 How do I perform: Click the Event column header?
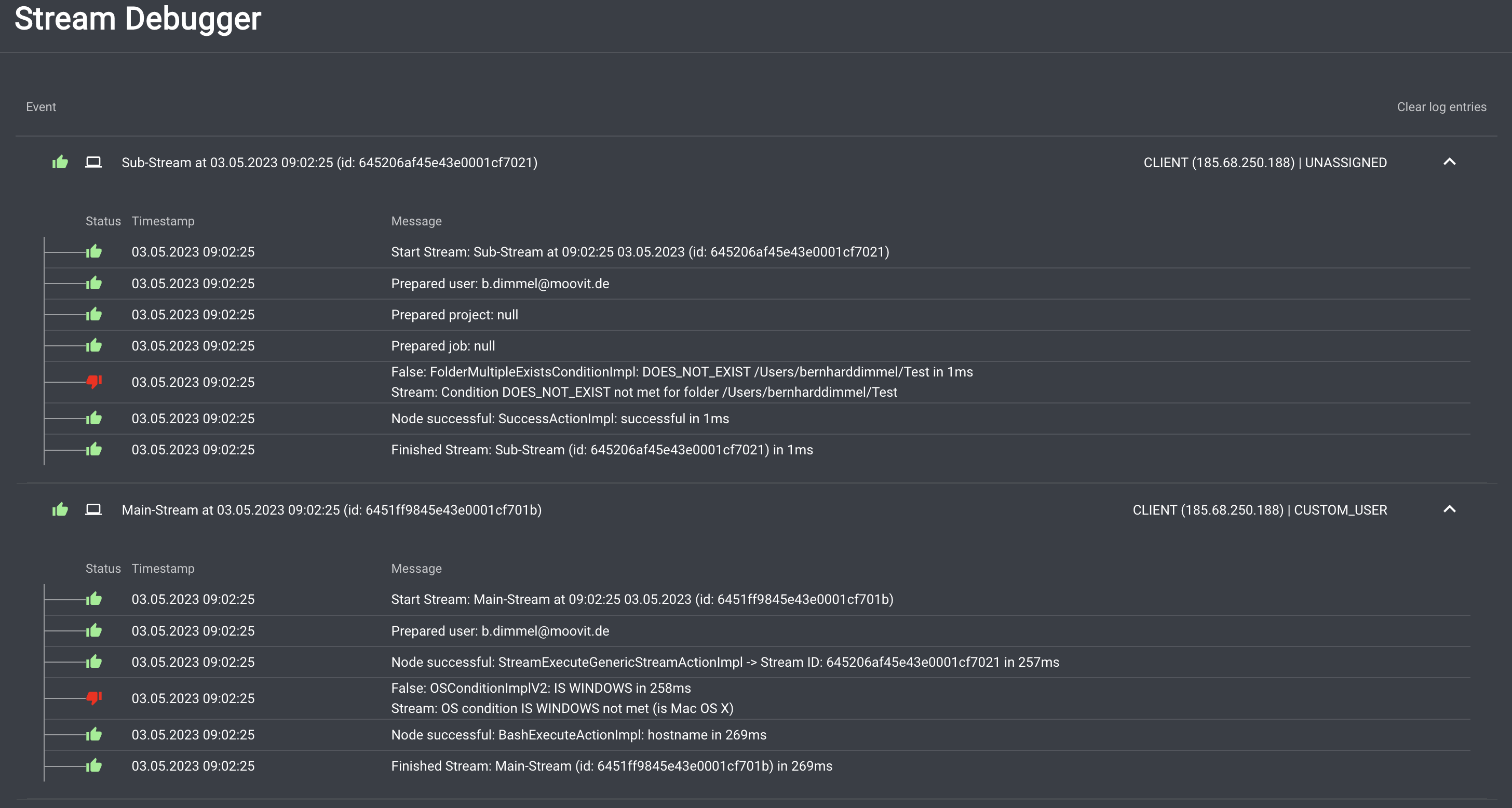(x=41, y=107)
